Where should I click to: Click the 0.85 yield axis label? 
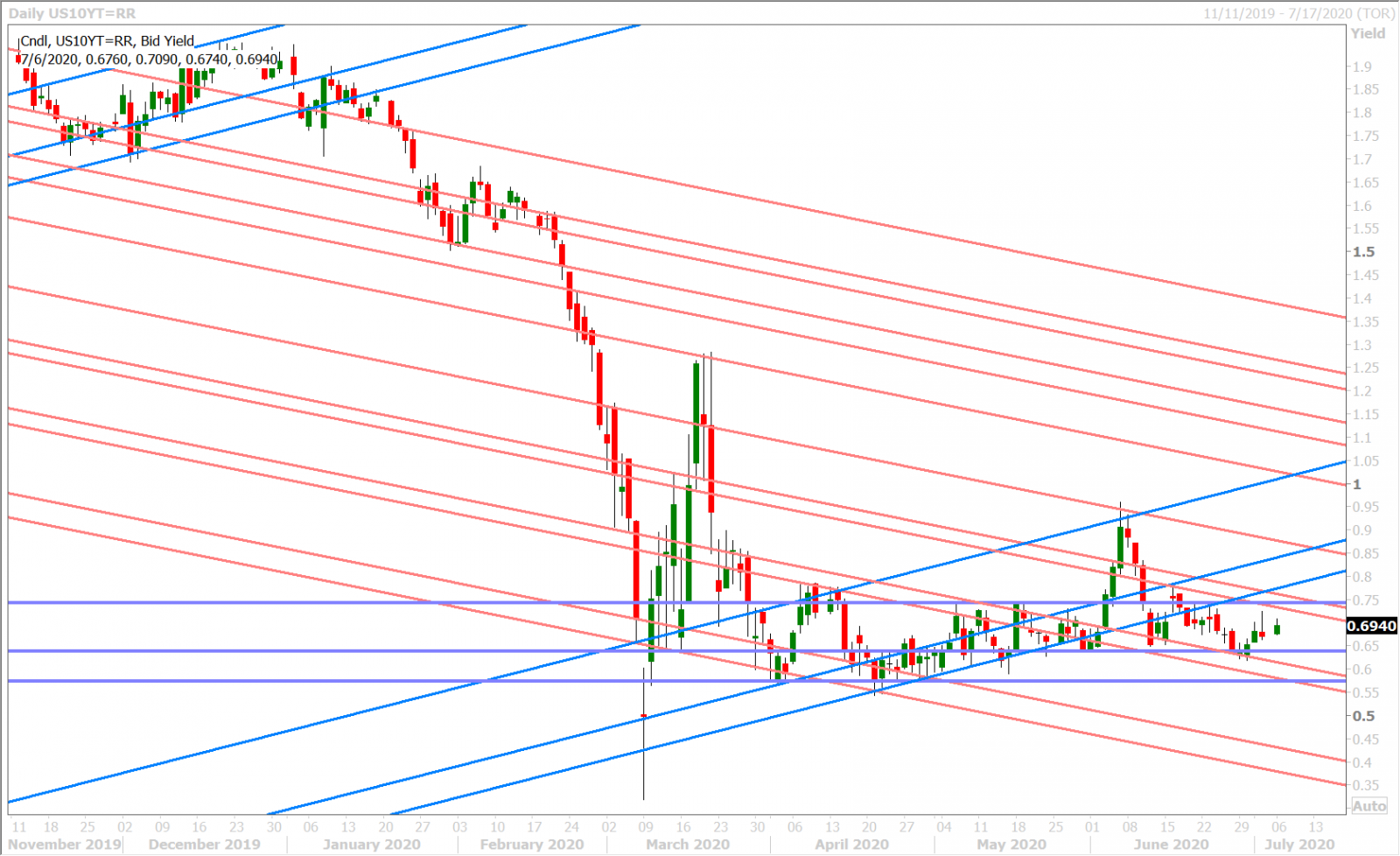click(x=1365, y=554)
